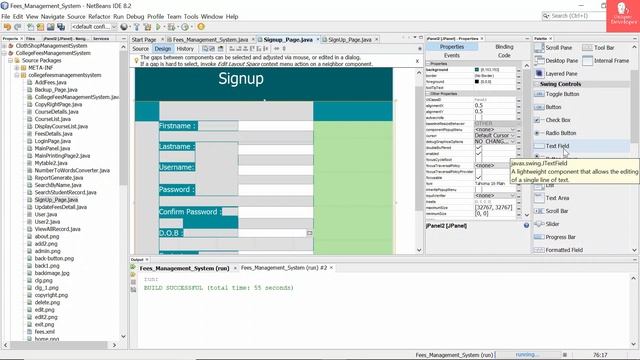Click the foreground property black swatch

coord(477,82)
